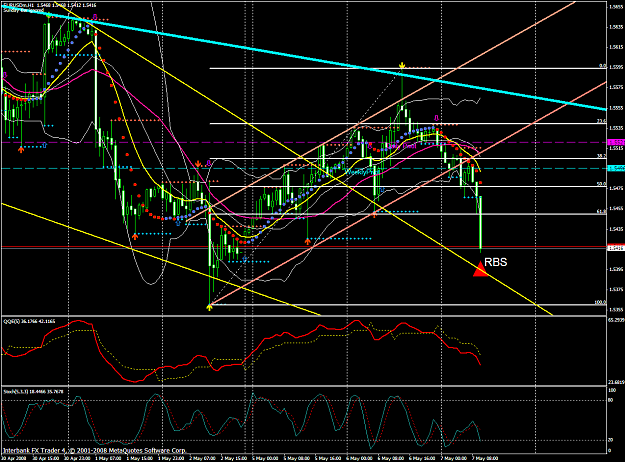Select the EURUSDm,H1 chart title text
The width and height of the screenshot is (625, 462).
[x=19, y=5]
